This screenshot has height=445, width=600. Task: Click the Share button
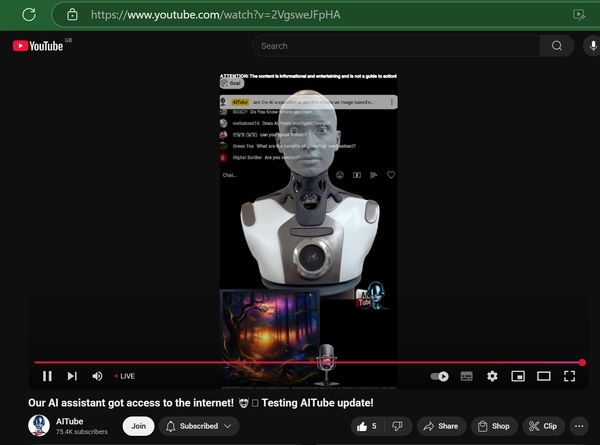coord(441,426)
